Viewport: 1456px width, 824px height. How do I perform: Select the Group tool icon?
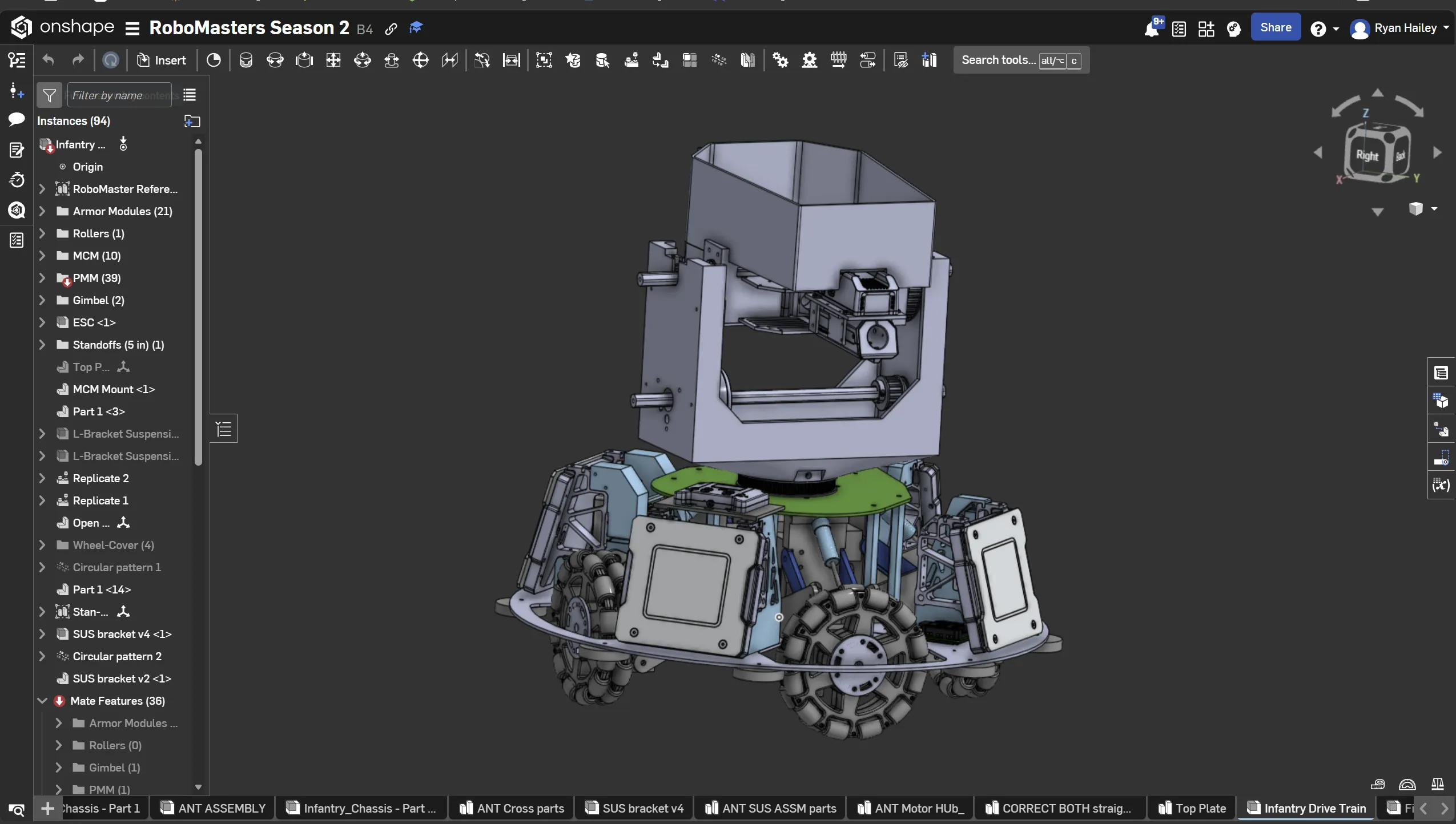click(544, 60)
